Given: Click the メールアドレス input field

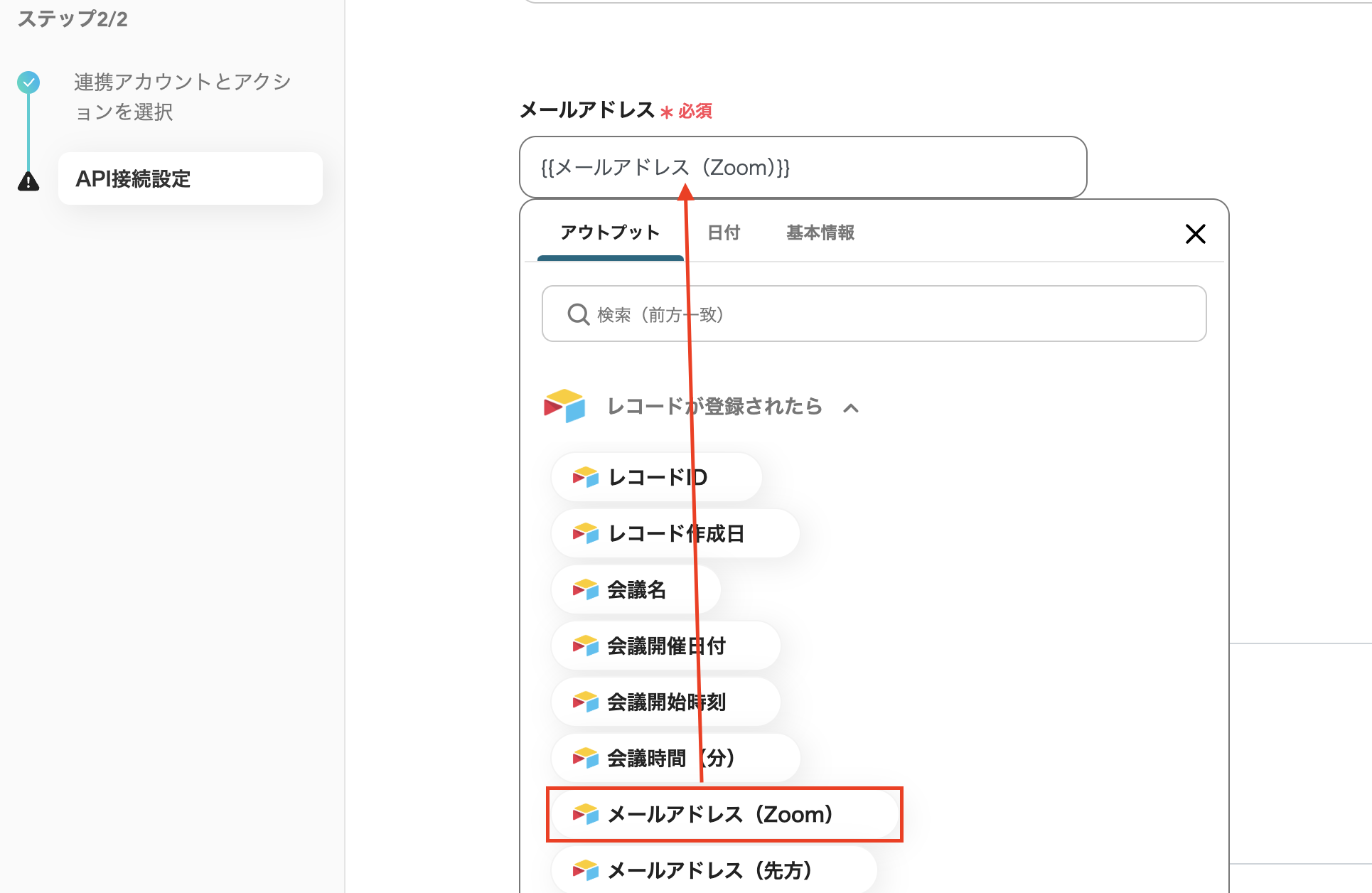Looking at the screenshot, I should click(924, 168).
